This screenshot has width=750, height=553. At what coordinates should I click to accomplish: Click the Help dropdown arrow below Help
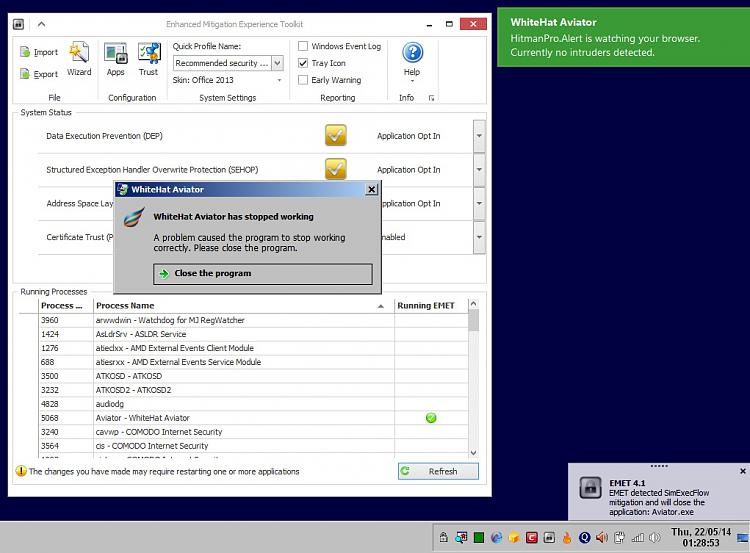click(x=412, y=81)
